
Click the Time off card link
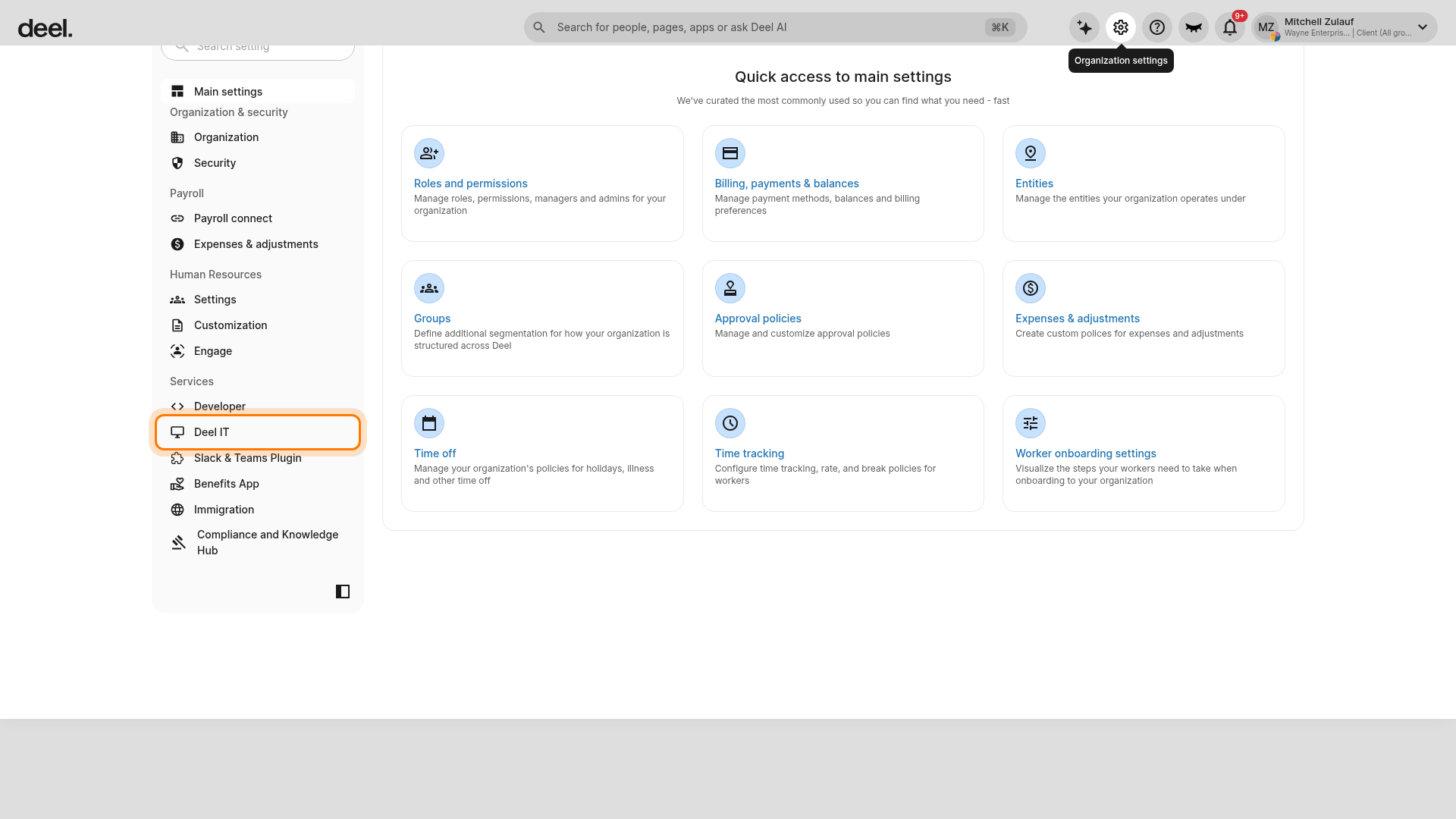[435, 453]
